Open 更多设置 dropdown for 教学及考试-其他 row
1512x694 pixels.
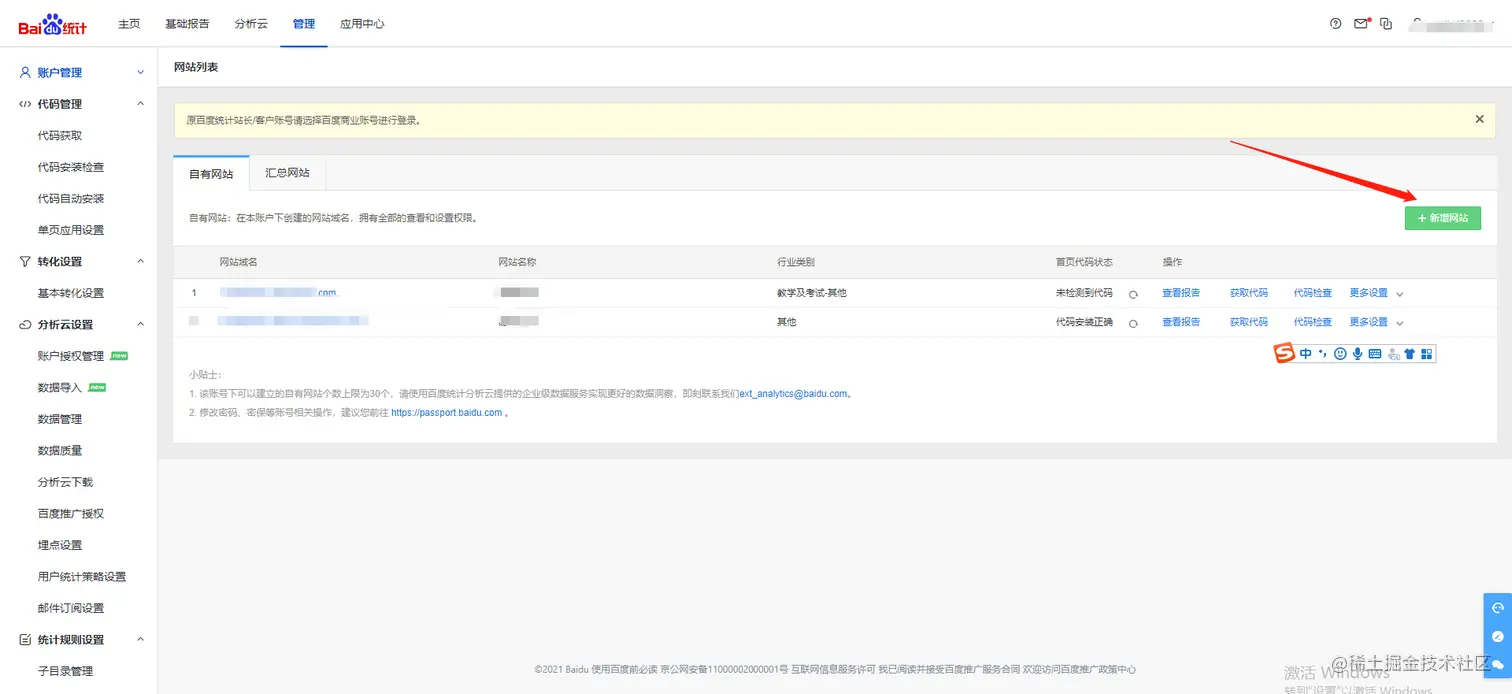point(1376,293)
